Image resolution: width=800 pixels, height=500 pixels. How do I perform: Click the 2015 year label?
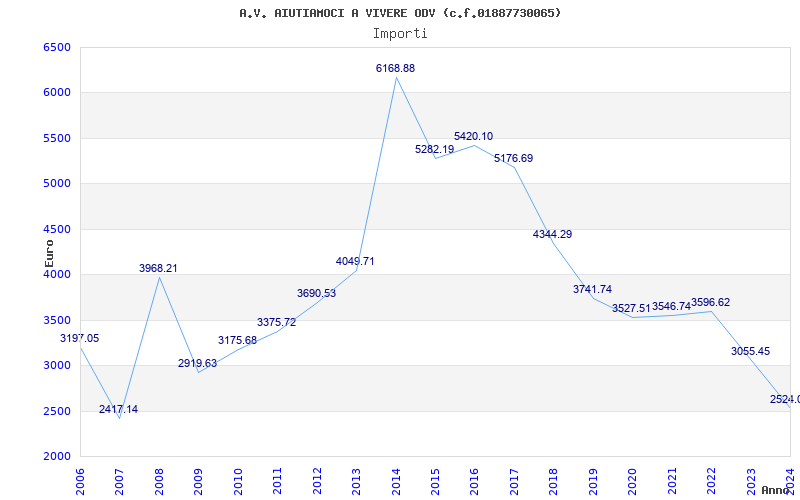[435, 481]
